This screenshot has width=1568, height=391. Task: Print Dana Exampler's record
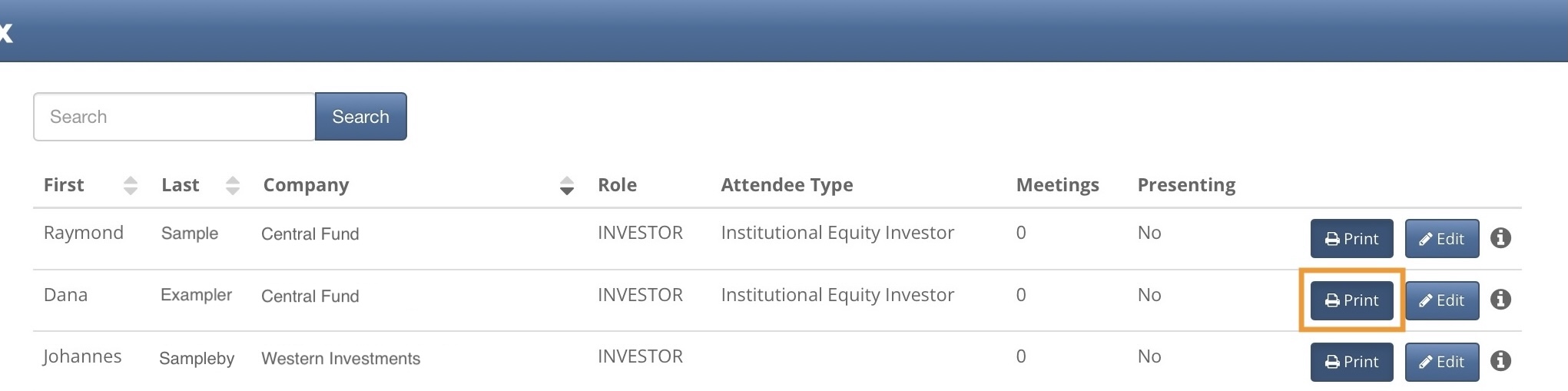[1351, 300]
